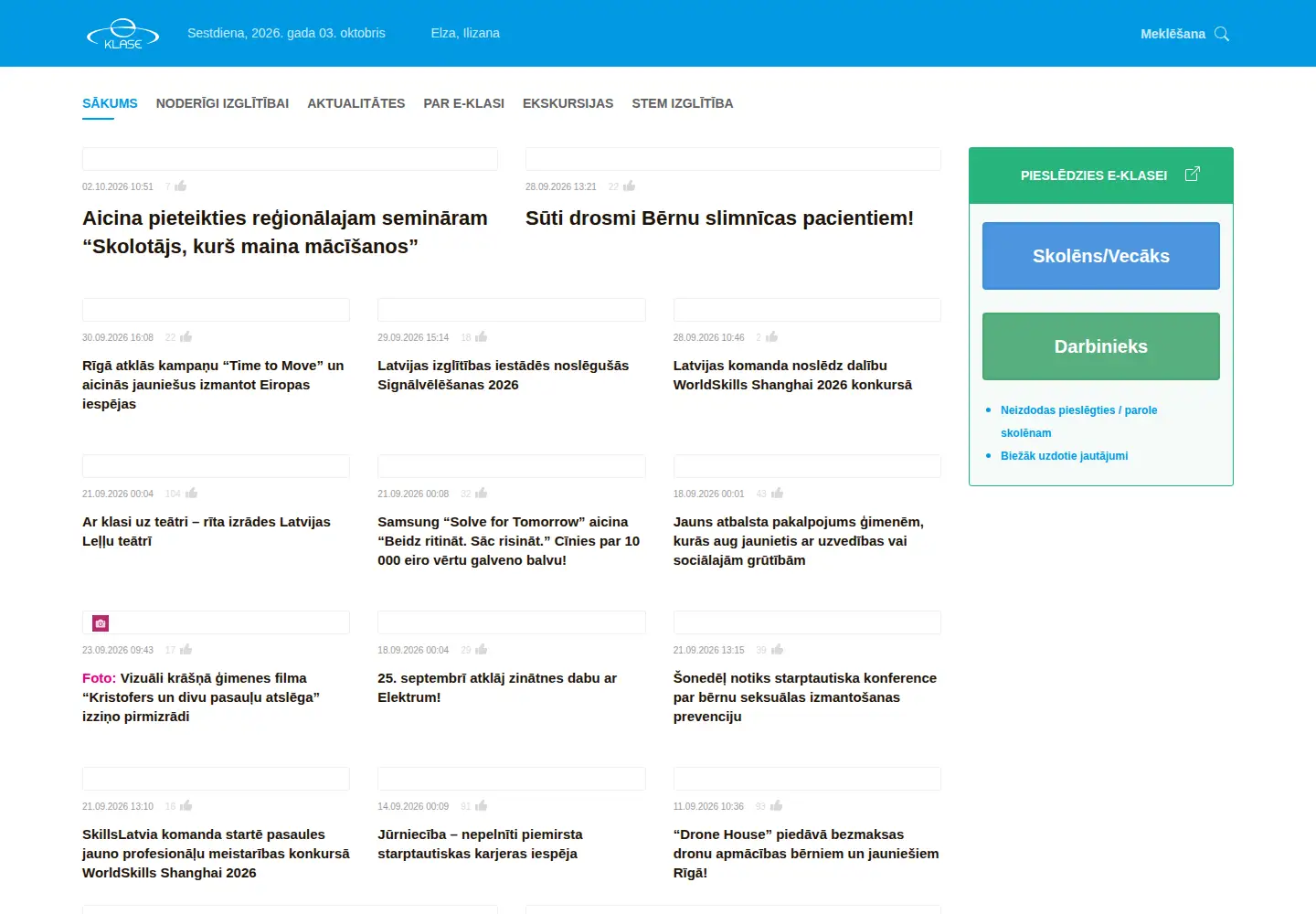
Task: Read Latvijas izglītības iestādēs noslēgušās Signālvēlēšanas
Action: [x=504, y=375]
